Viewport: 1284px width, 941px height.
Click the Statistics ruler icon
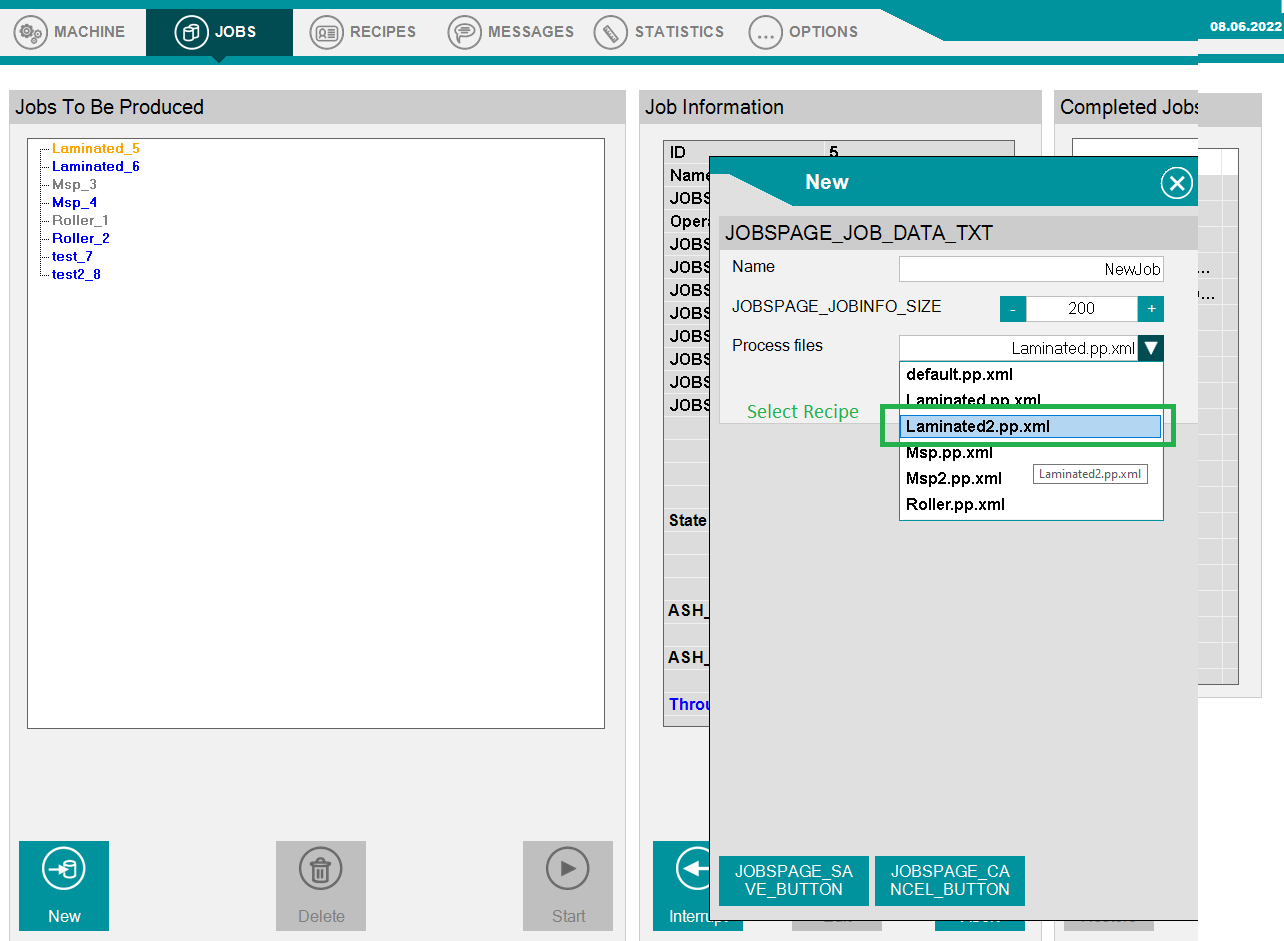[611, 31]
